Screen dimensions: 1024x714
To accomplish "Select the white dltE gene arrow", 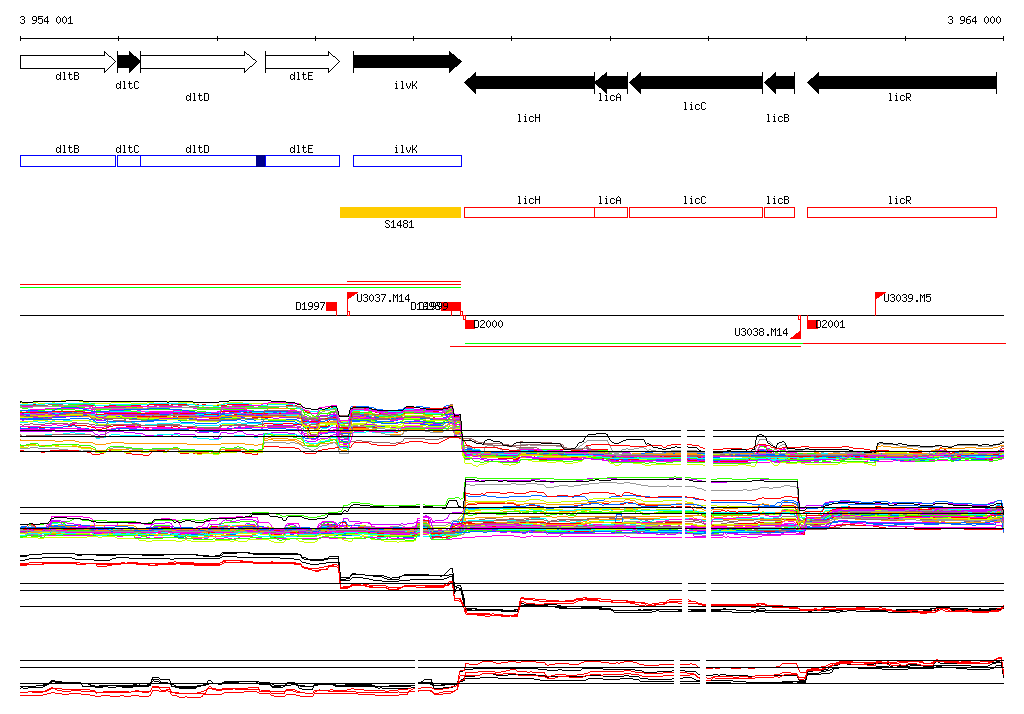I will [301, 63].
